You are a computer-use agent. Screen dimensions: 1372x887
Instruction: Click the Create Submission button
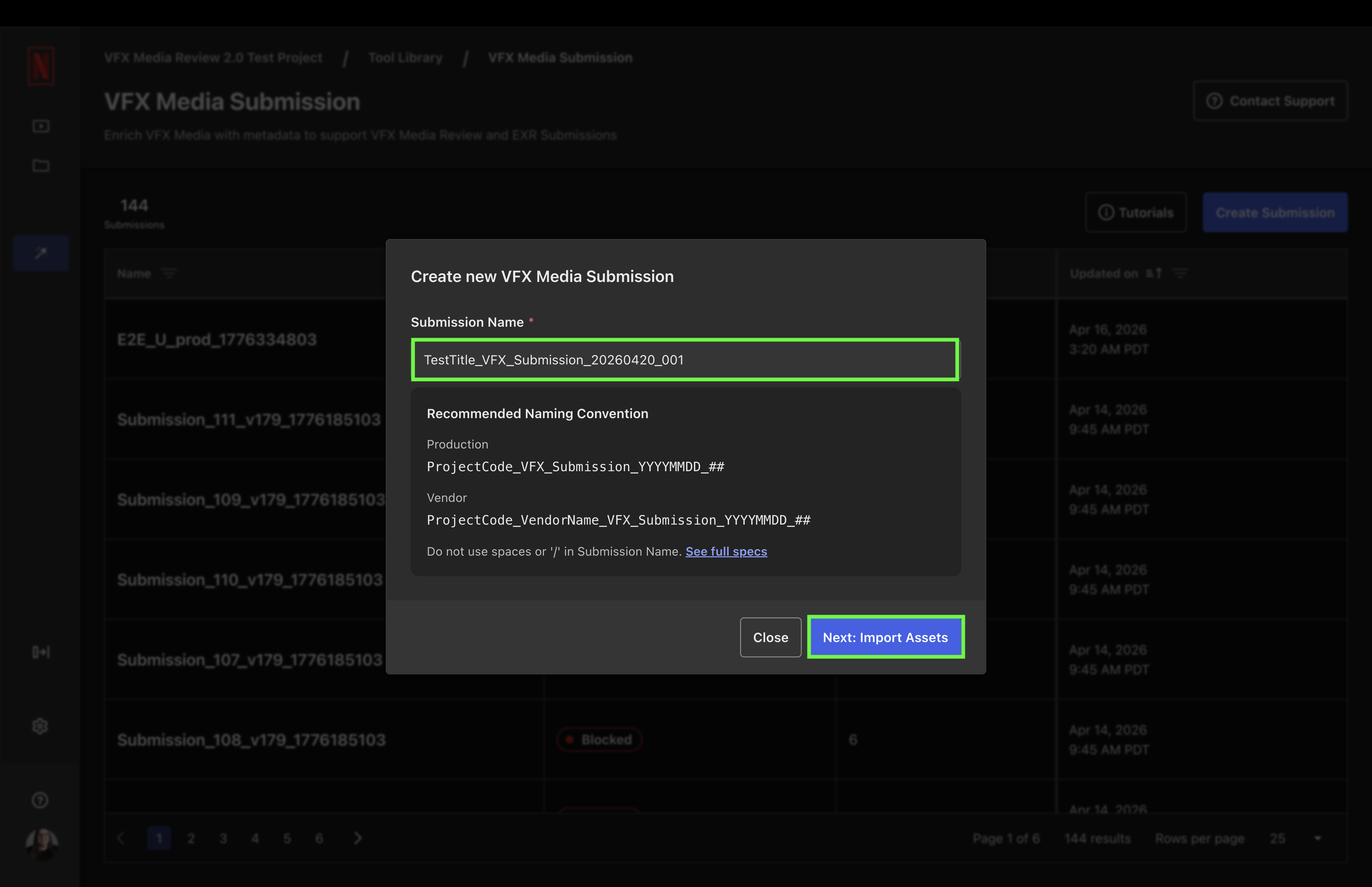1275,213
